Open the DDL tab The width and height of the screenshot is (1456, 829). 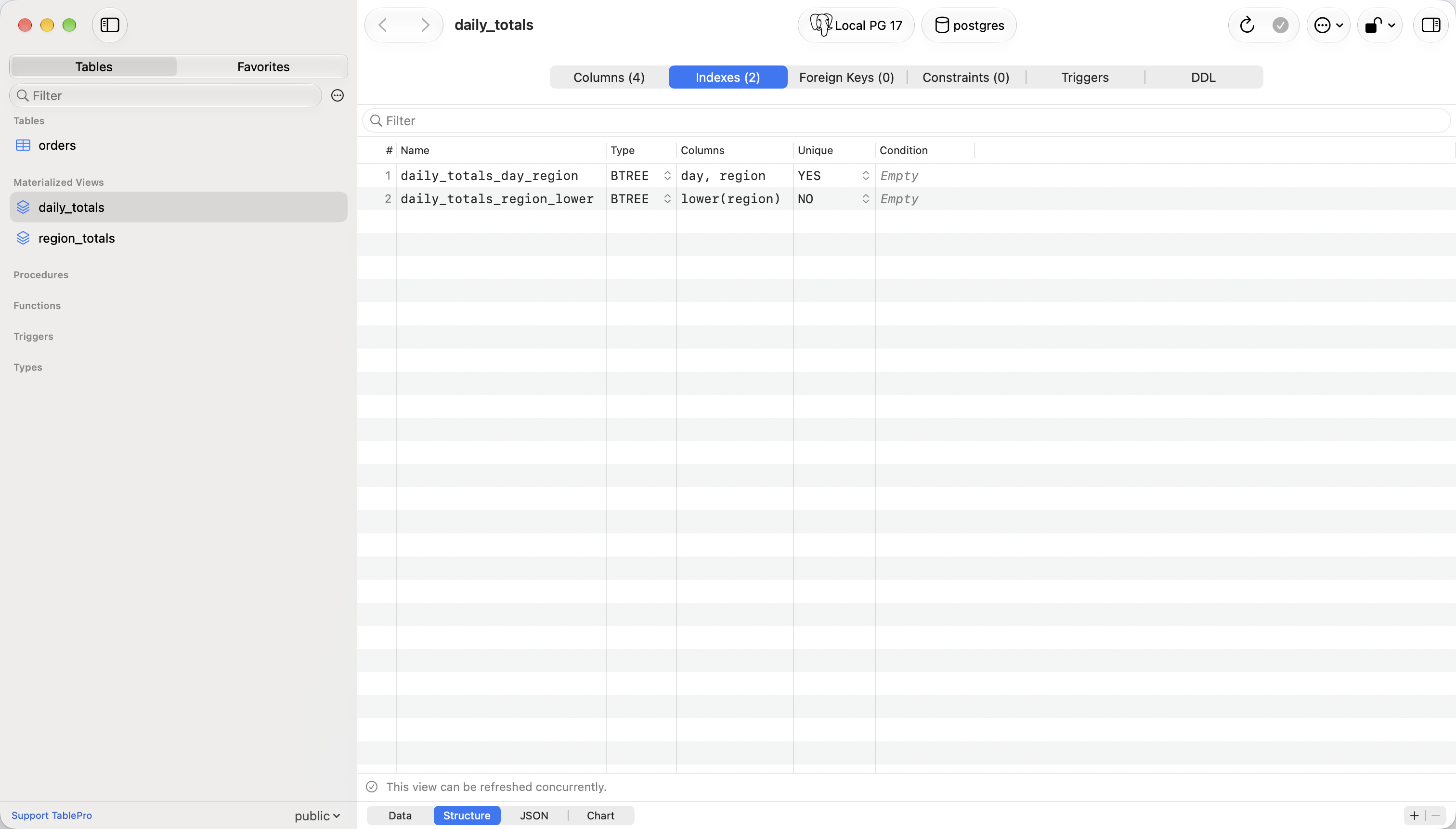1203,78
